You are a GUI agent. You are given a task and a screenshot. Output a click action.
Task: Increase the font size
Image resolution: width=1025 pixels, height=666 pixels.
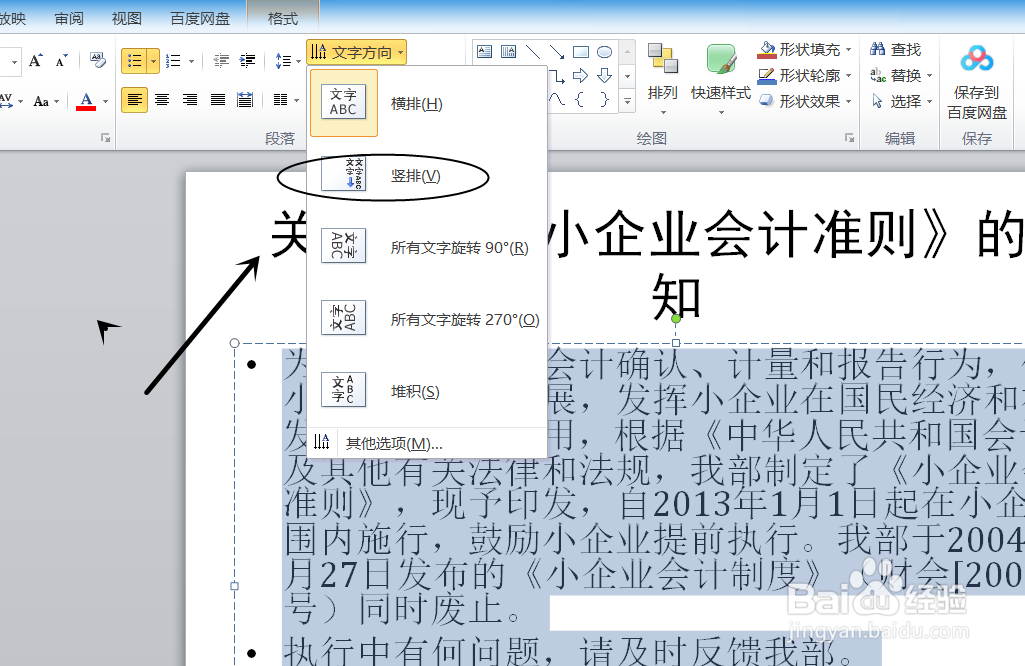click(36, 59)
